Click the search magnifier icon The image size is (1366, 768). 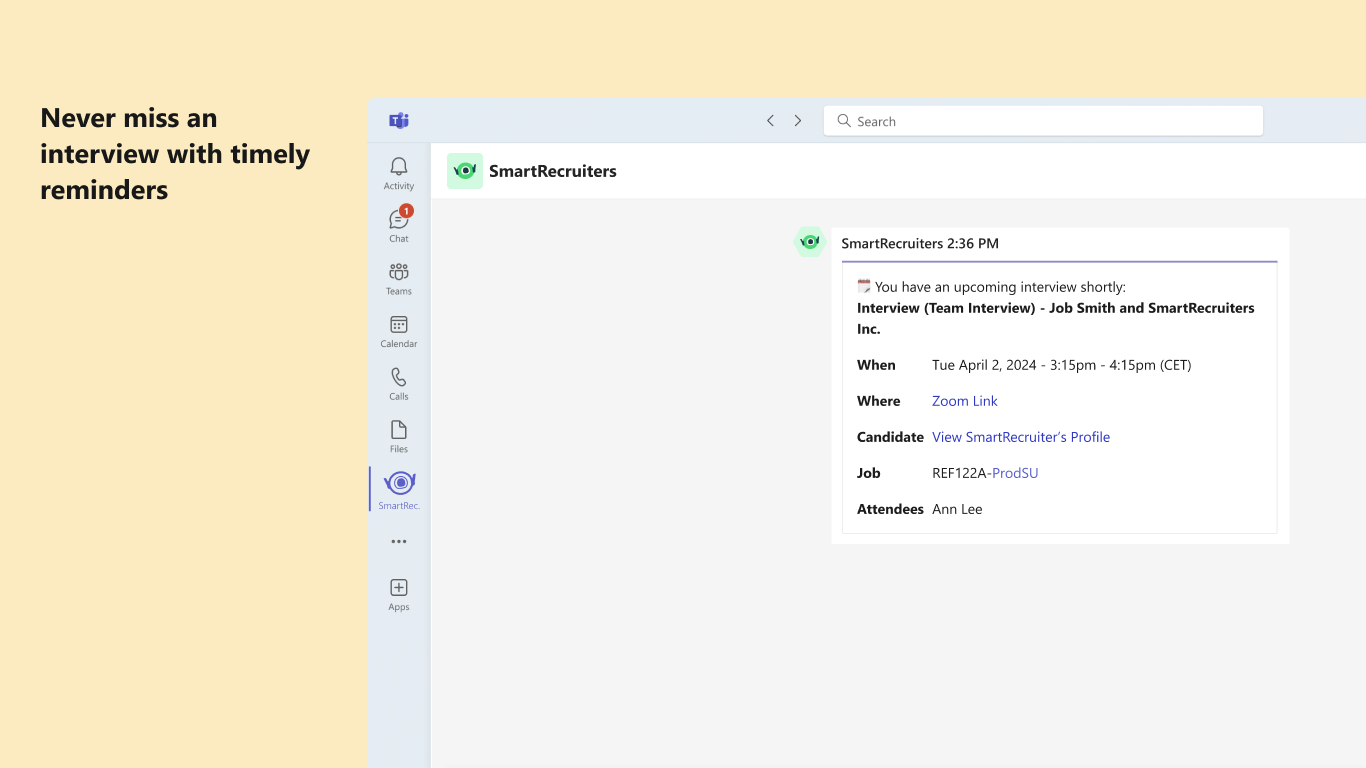pyautogui.click(x=844, y=121)
